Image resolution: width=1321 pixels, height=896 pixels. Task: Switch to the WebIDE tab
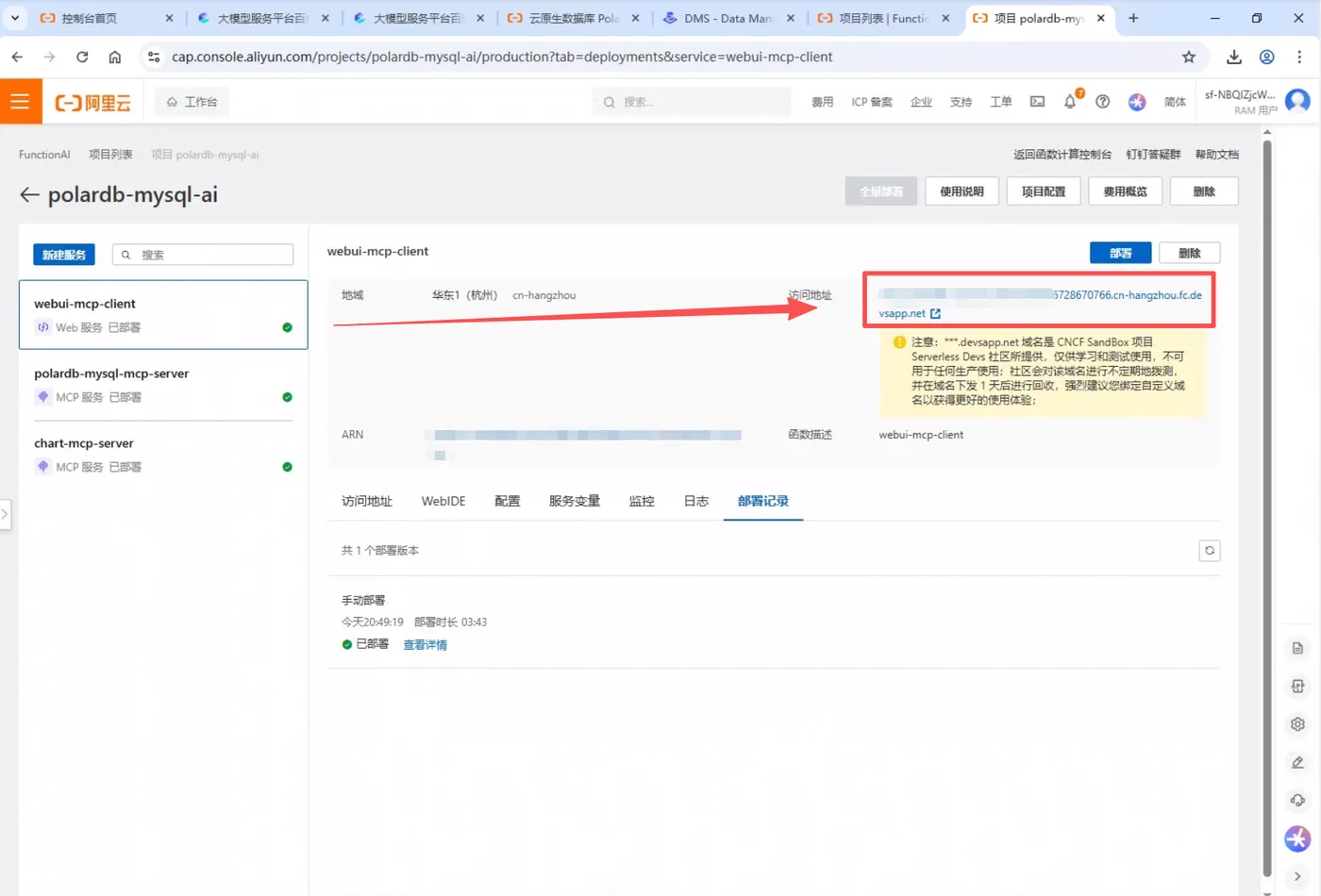coord(443,501)
